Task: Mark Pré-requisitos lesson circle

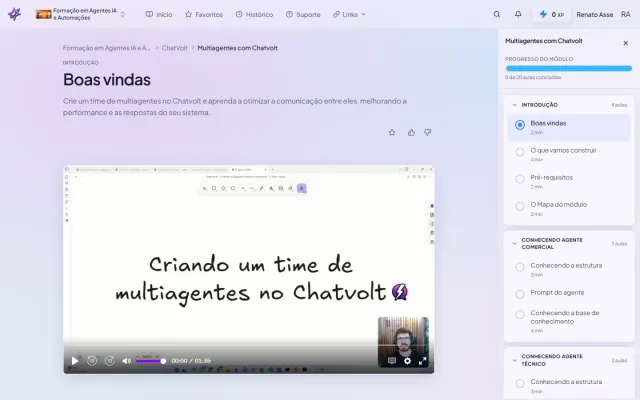Action: coord(520,179)
